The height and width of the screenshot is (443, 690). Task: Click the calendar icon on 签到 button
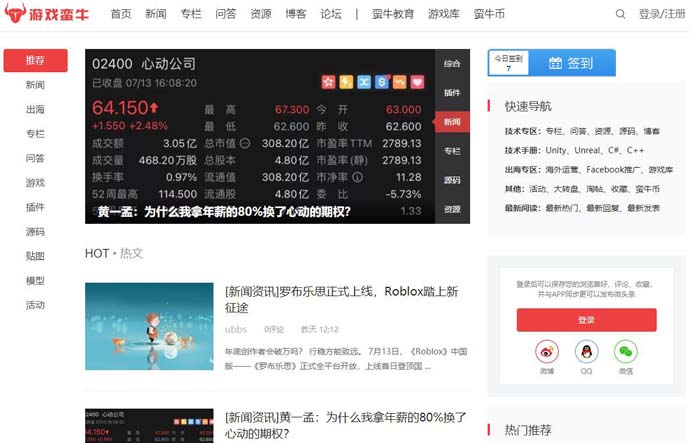tap(555, 63)
